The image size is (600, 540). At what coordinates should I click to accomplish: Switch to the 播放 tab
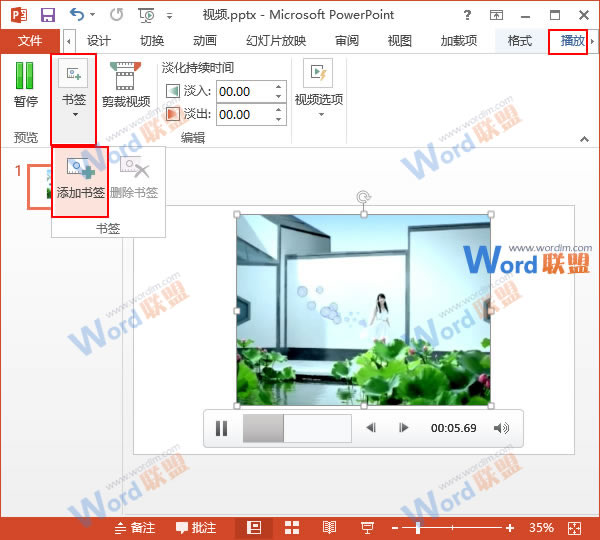click(572, 41)
